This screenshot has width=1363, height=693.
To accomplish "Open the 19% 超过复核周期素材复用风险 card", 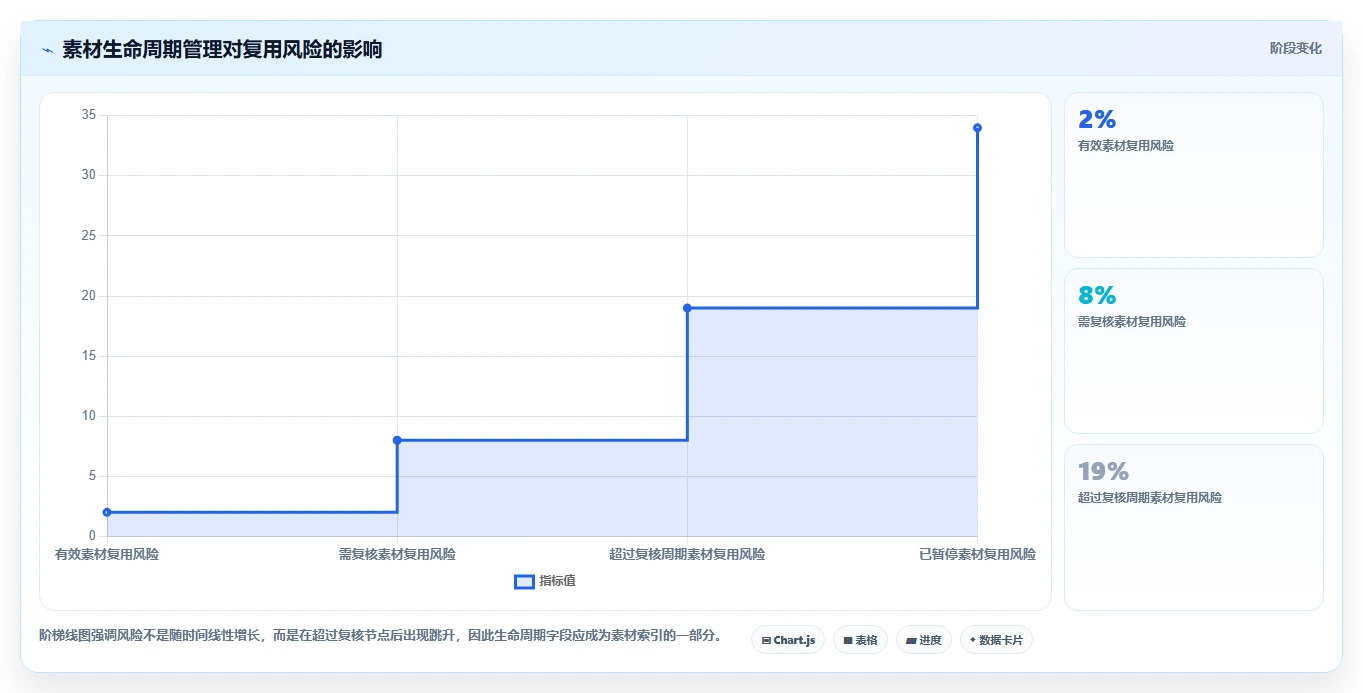I will 1194,527.
